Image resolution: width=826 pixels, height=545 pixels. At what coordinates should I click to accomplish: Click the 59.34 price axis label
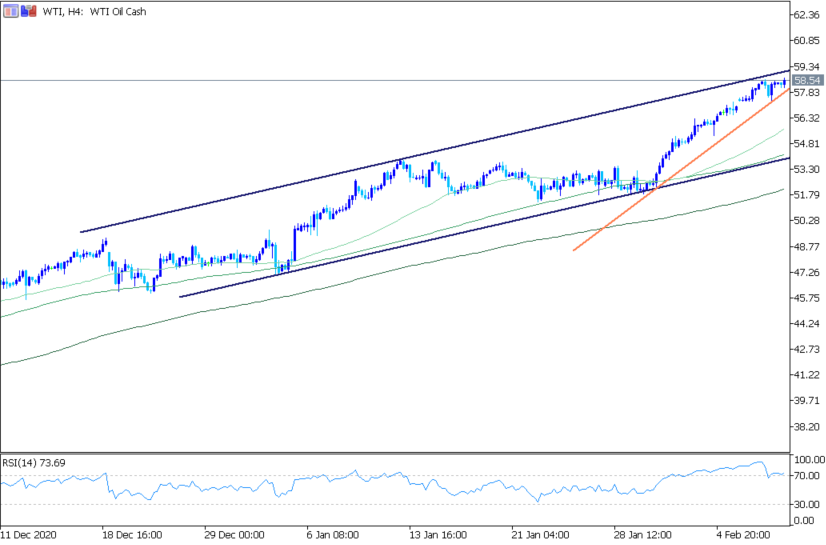click(807, 67)
